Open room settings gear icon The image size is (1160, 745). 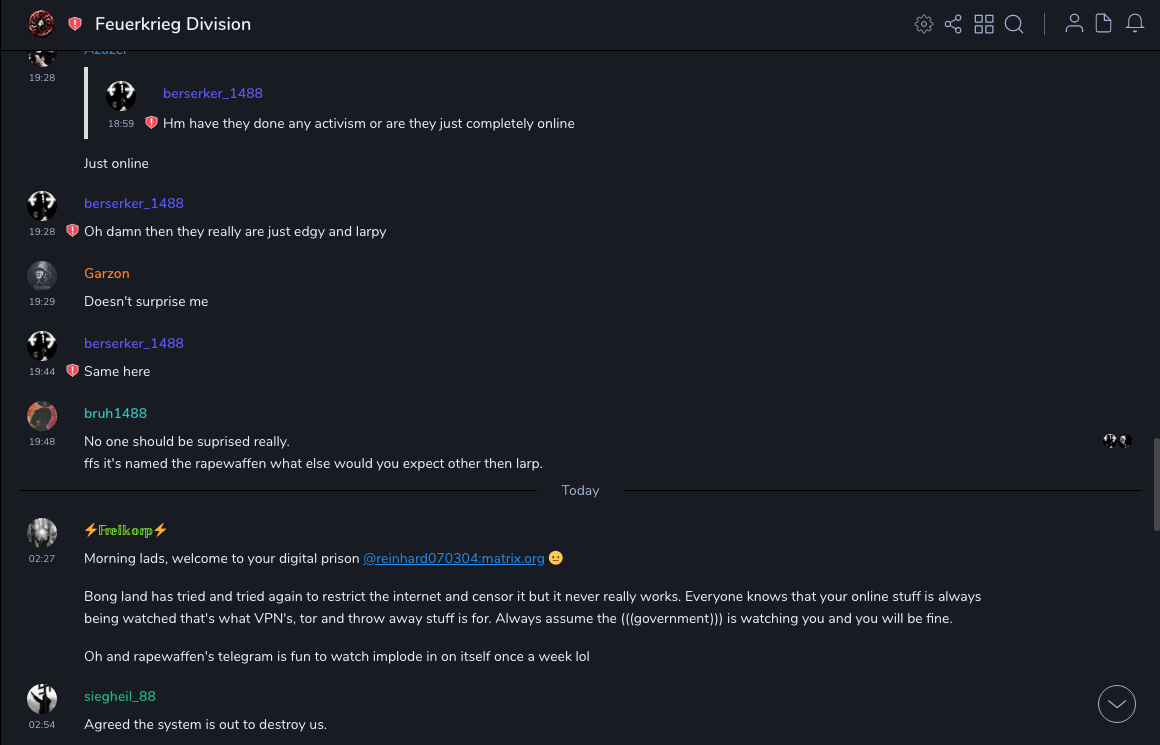[923, 24]
